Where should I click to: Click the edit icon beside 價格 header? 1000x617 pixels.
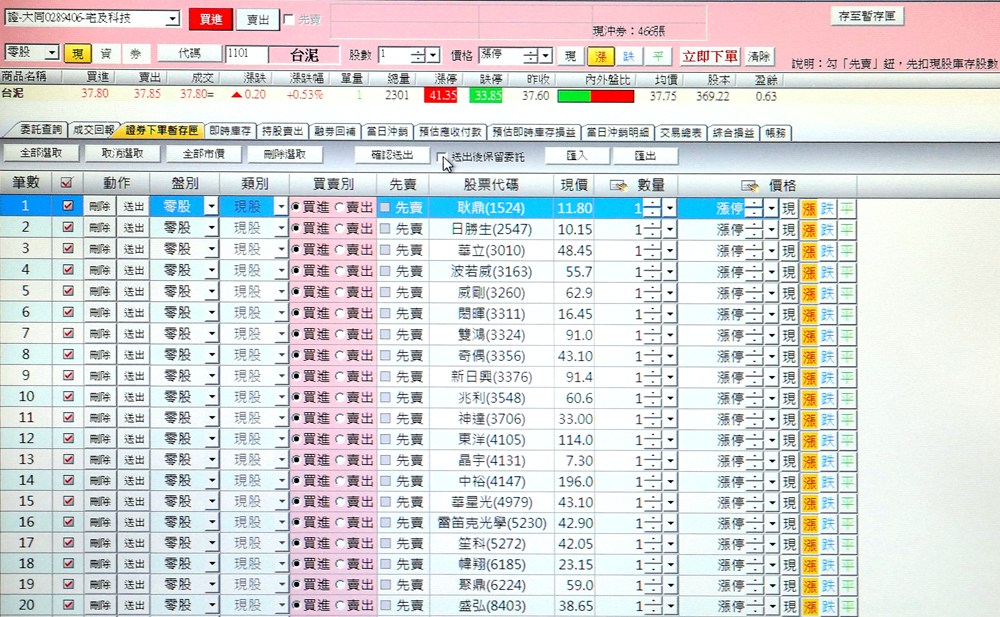[750, 186]
